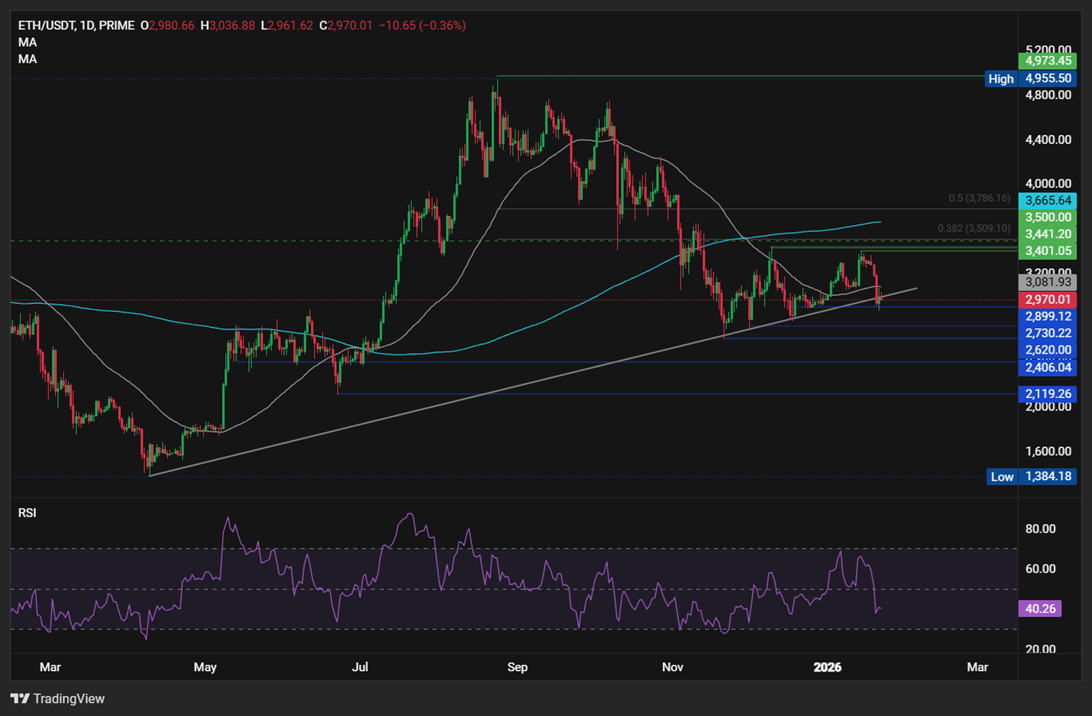
Task: Click the blue price label 2,899.12
Action: click(1046, 316)
